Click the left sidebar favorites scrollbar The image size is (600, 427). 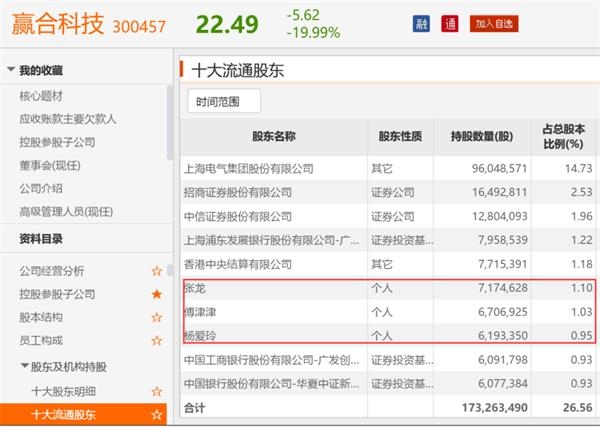170,122
